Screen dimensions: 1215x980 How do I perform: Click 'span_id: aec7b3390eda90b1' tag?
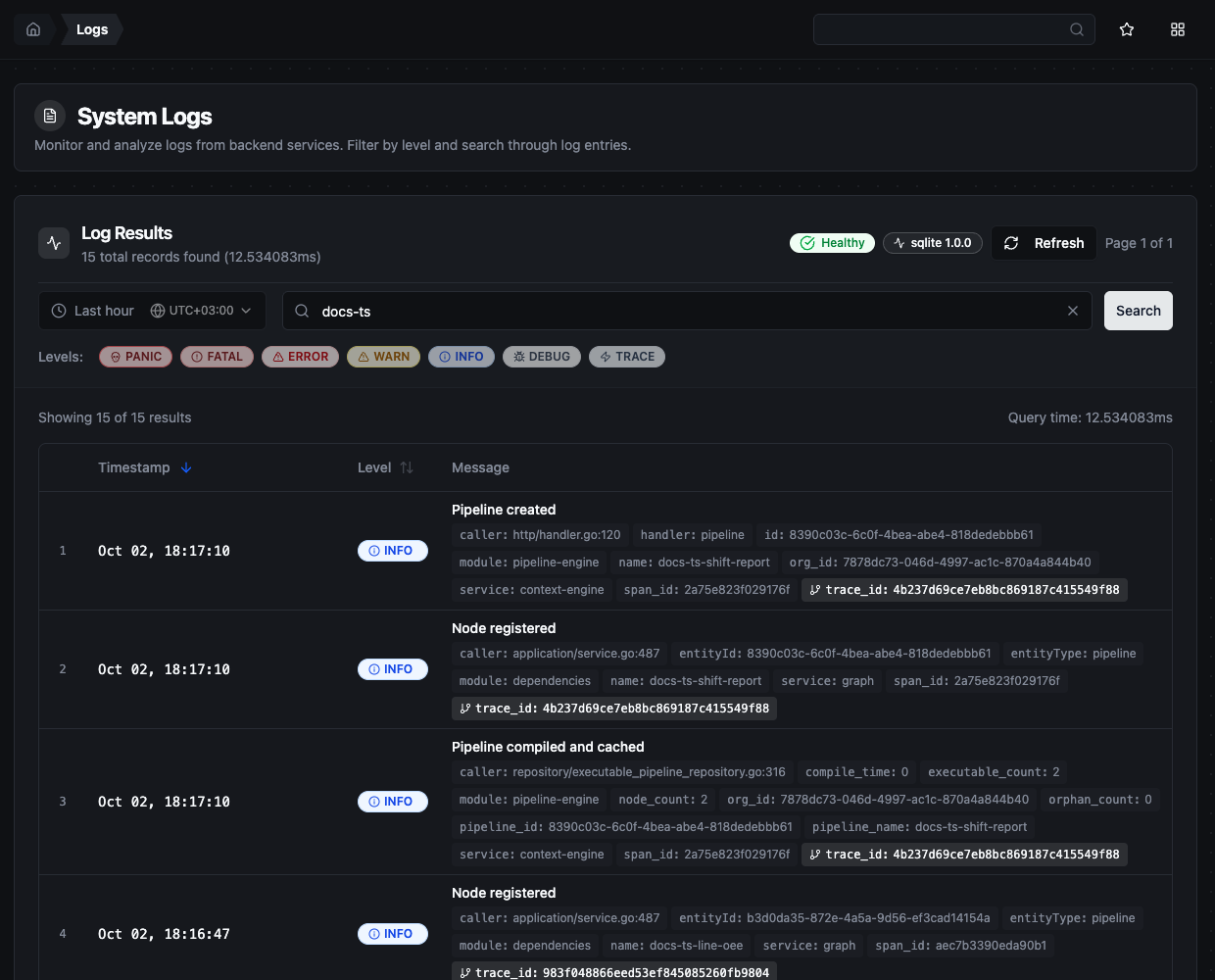coord(961,946)
